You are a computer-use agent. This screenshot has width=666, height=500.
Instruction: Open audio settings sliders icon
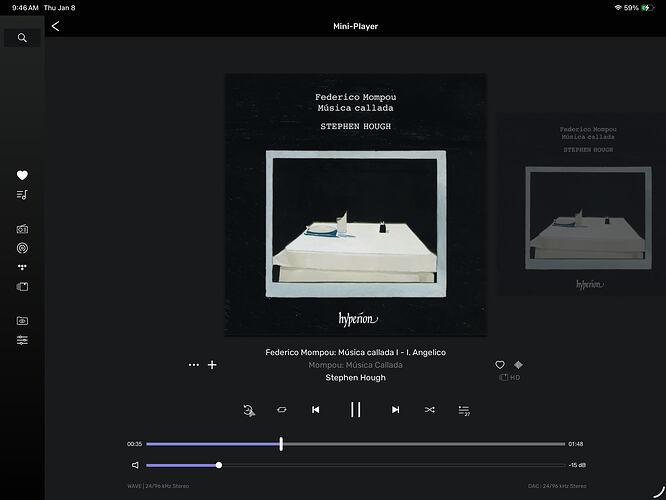click(22, 340)
